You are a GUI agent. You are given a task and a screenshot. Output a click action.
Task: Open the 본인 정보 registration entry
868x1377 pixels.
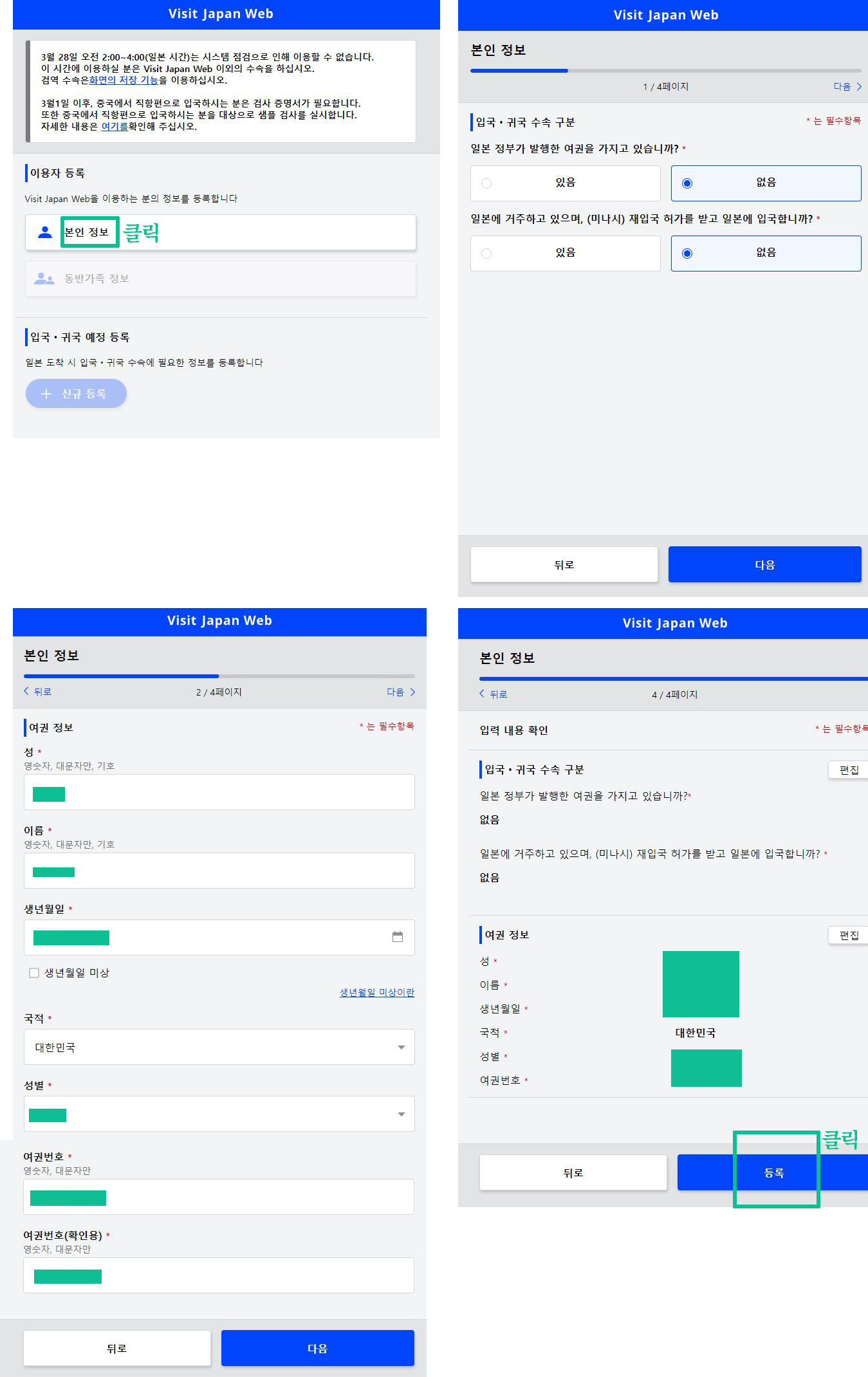coord(221,232)
